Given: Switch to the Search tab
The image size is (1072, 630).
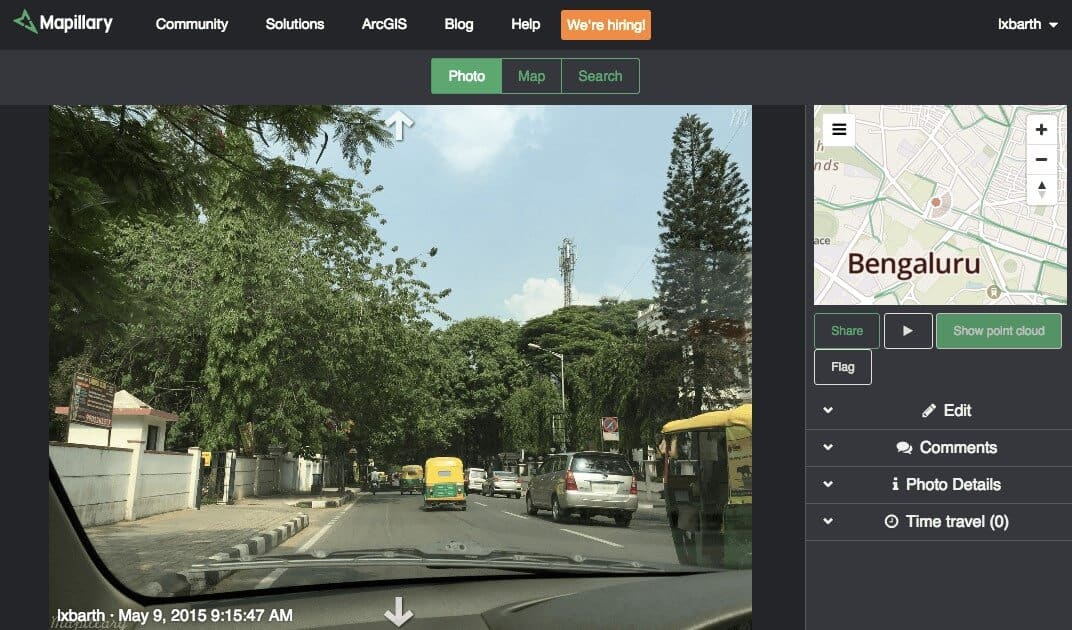Looking at the screenshot, I should (600, 76).
